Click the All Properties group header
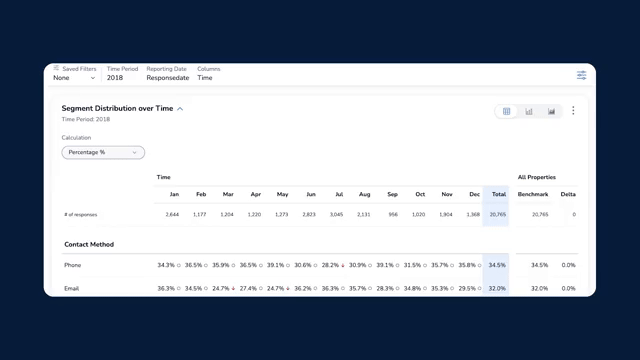This screenshot has height=360, width=640. click(x=537, y=177)
